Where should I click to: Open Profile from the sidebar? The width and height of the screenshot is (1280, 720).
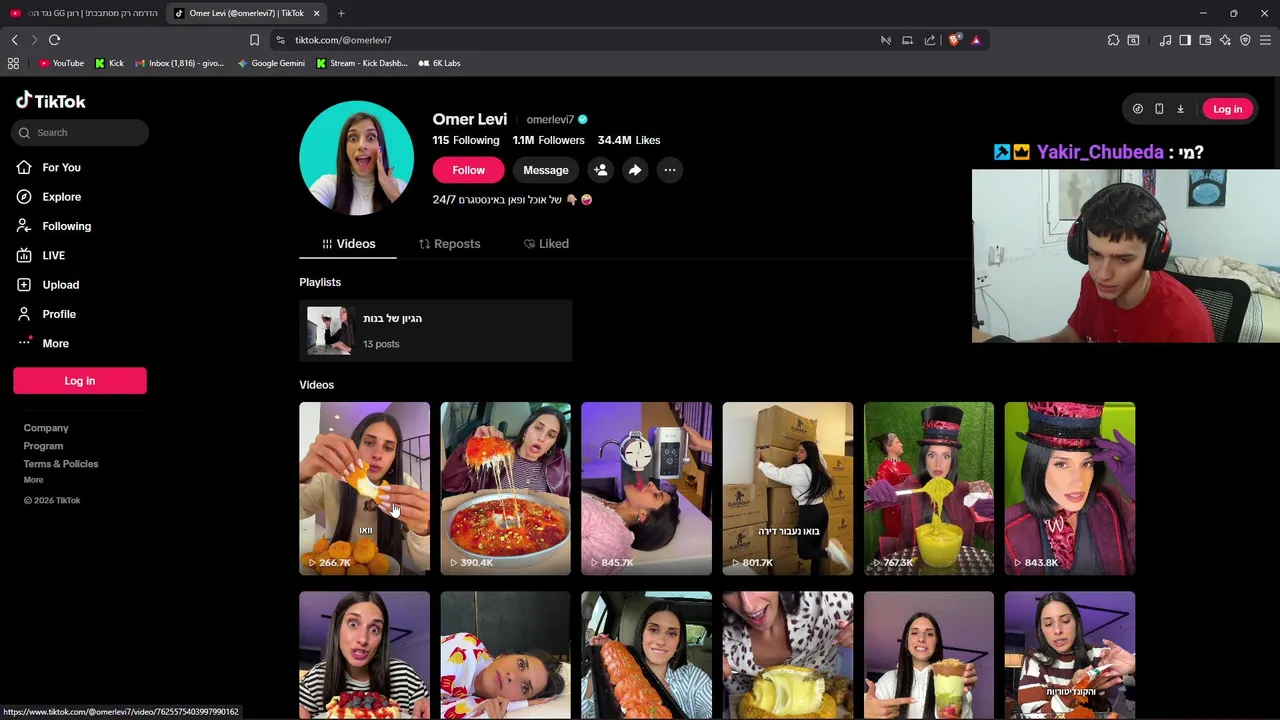tap(58, 314)
